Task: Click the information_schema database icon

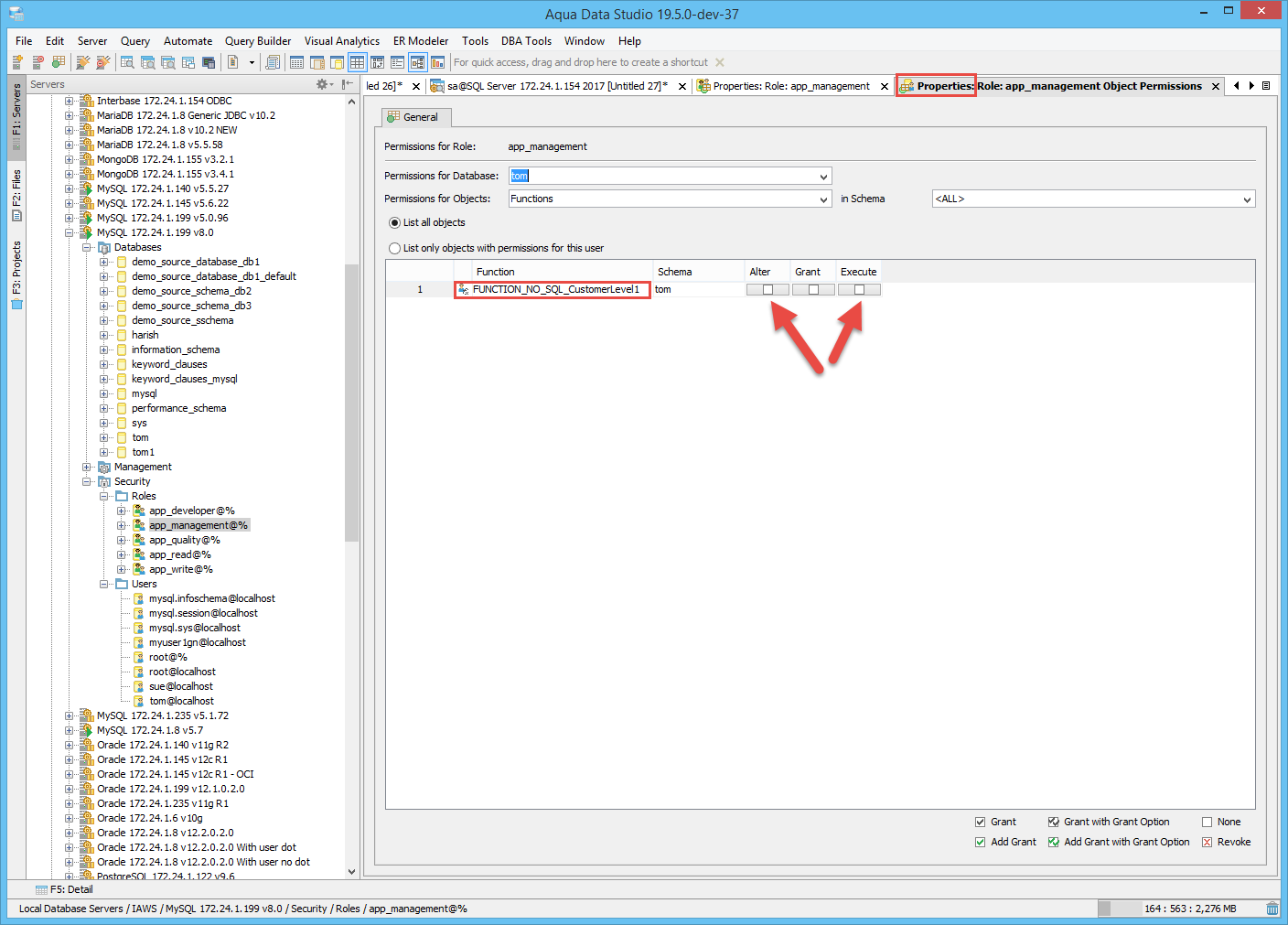Action: (x=122, y=350)
